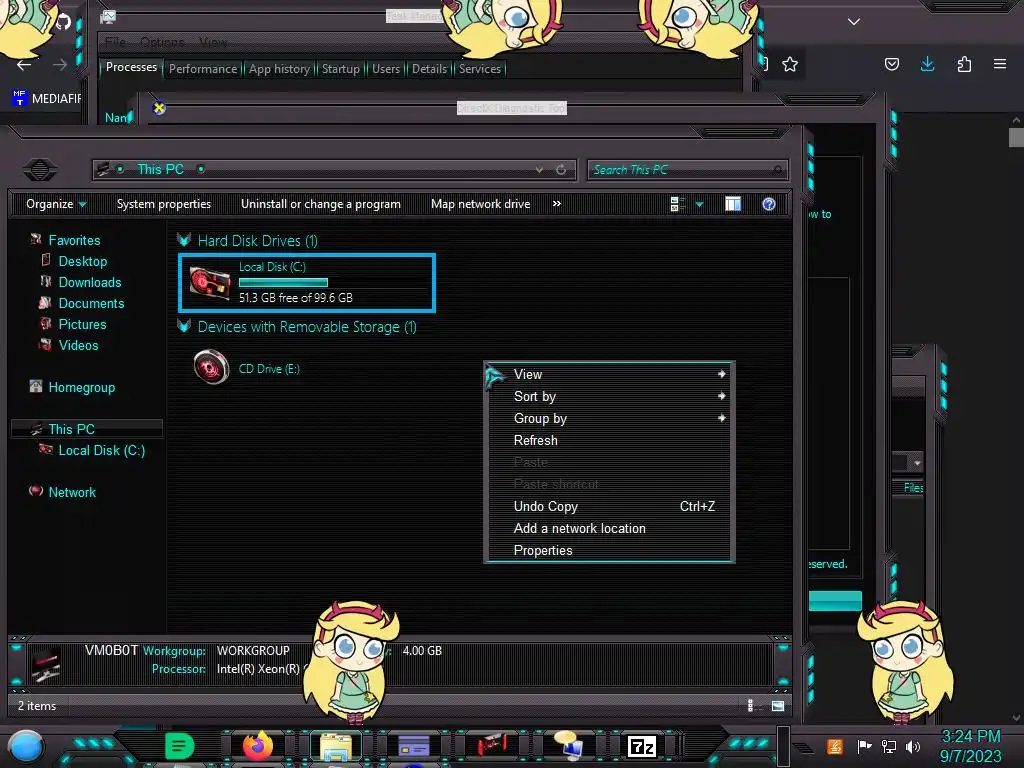Click the search magnifier icon in Explorer
Viewport: 1024px width, 768px height.
coord(777,170)
